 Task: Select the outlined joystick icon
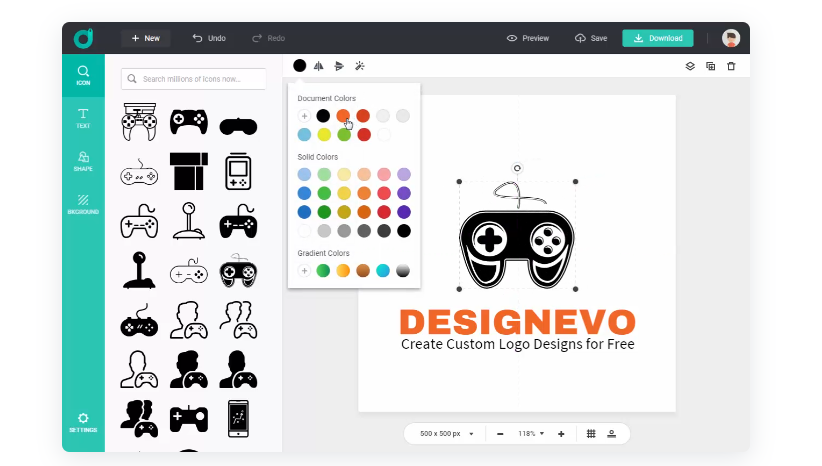point(189,221)
